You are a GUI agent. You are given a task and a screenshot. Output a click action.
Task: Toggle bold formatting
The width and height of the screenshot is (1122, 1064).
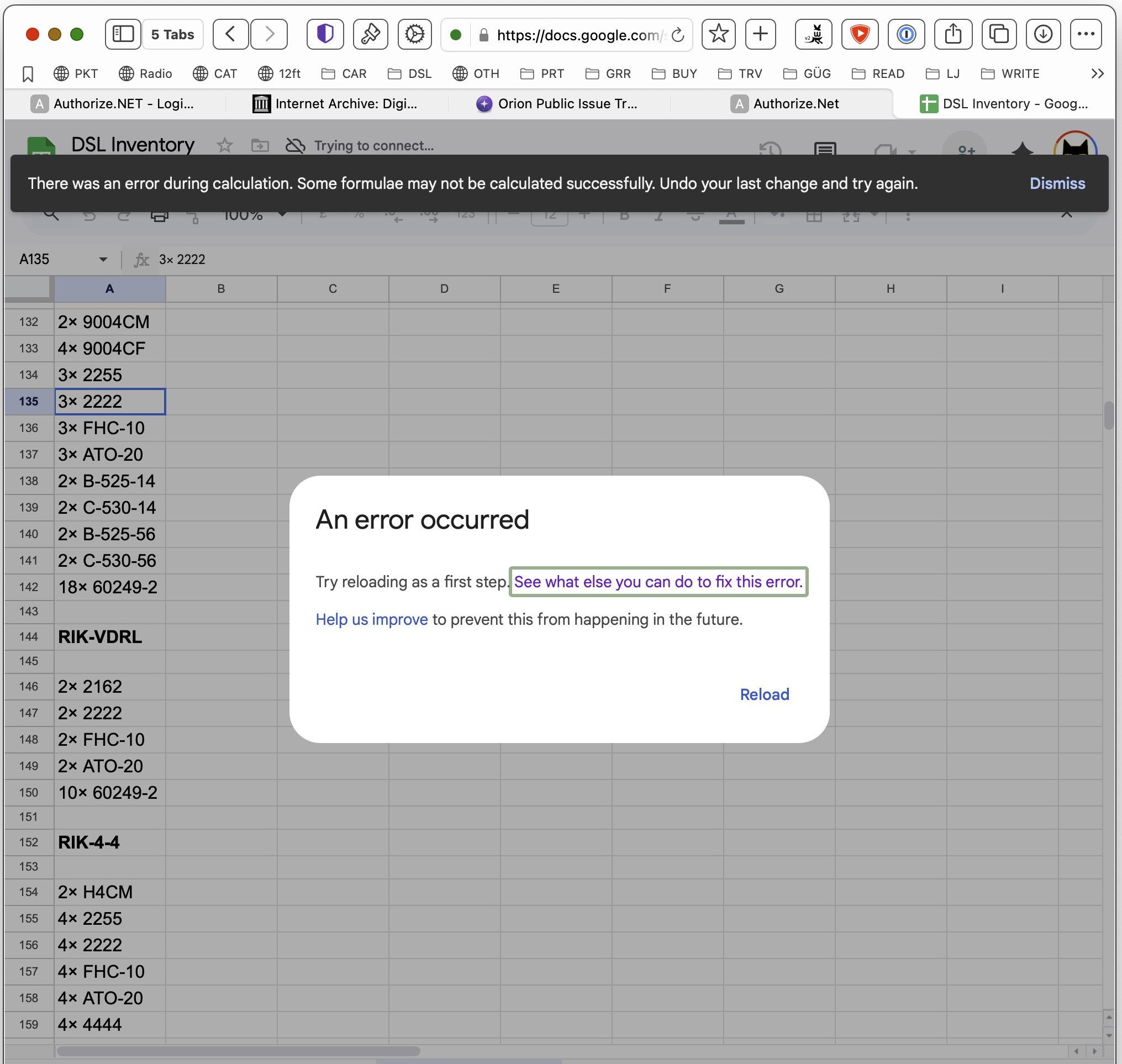click(x=624, y=217)
